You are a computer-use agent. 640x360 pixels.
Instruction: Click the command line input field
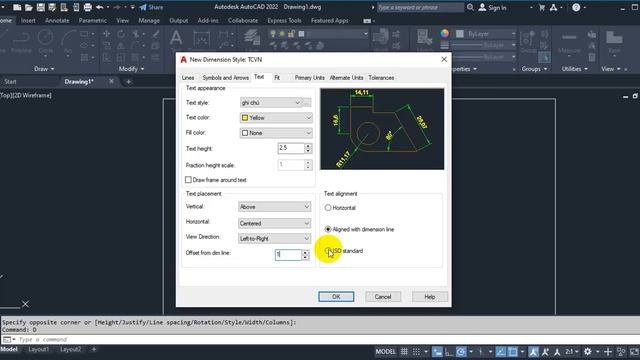pyautogui.click(x=327, y=340)
